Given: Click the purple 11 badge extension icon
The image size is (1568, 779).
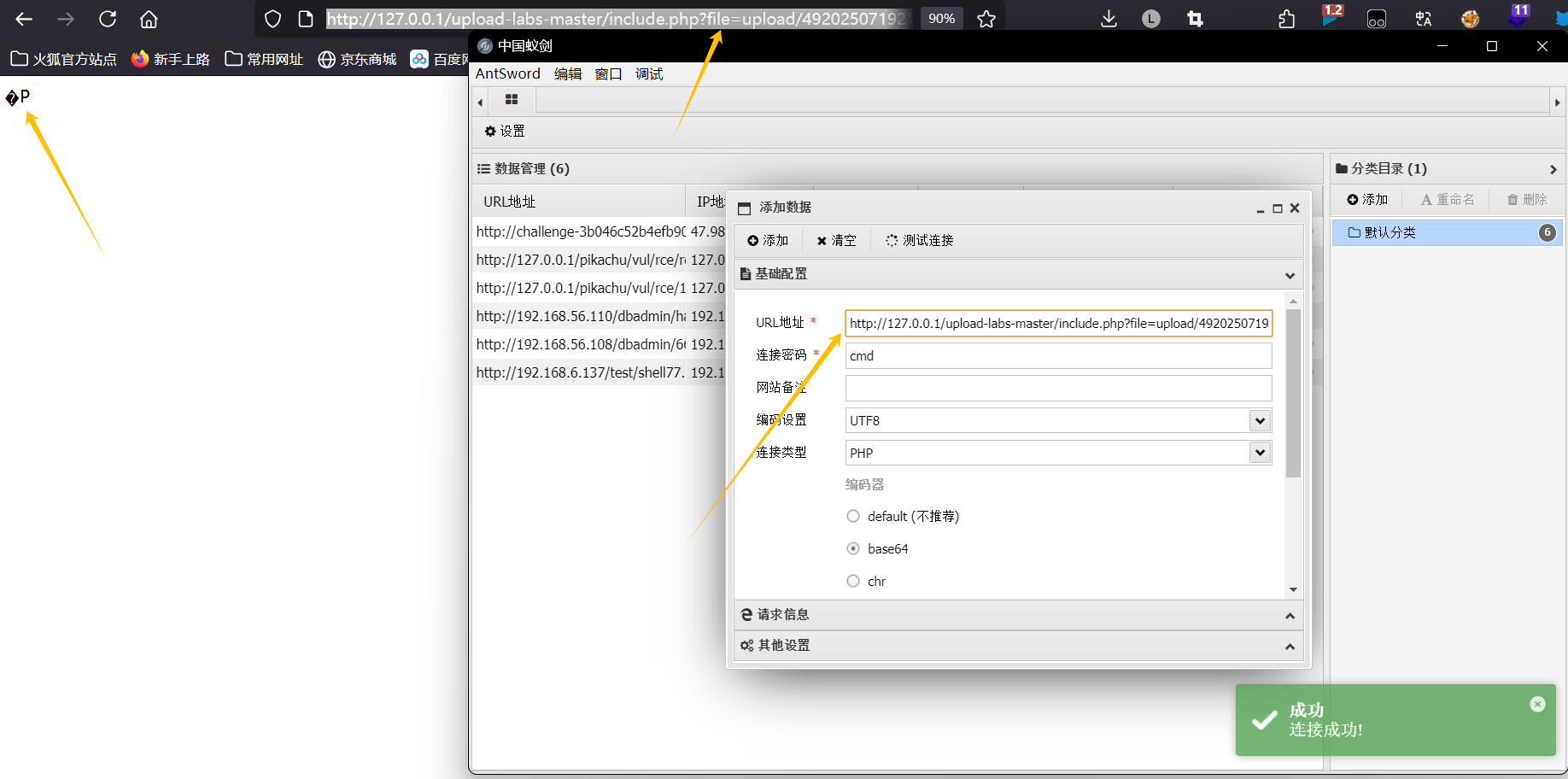Looking at the screenshot, I should (1518, 16).
